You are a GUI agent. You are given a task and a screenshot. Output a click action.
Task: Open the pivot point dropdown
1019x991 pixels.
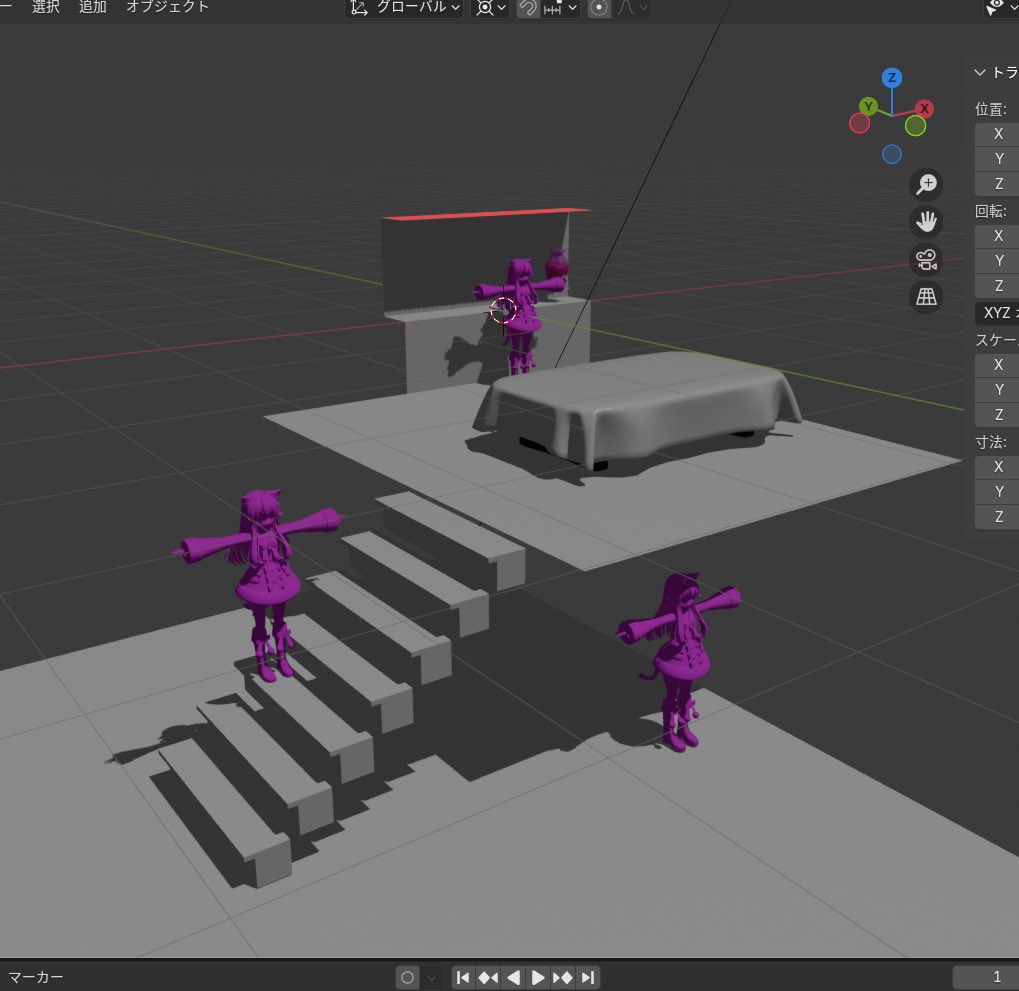(x=491, y=7)
